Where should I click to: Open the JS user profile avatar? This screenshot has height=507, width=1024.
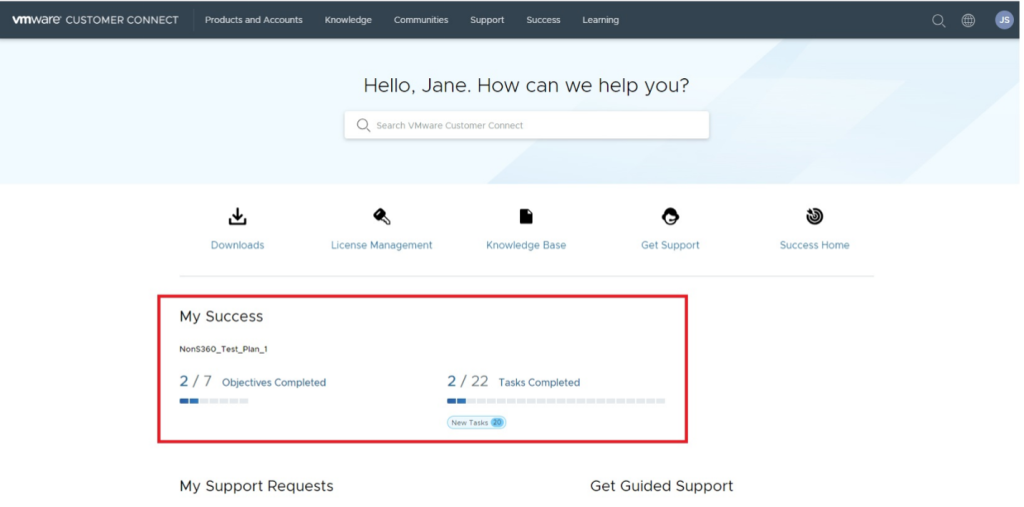click(1004, 20)
